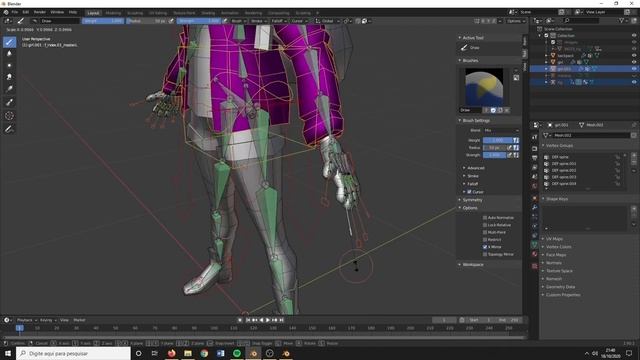Switch to the Animation workspace tab
The height and width of the screenshot is (360, 640).
point(229,13)
